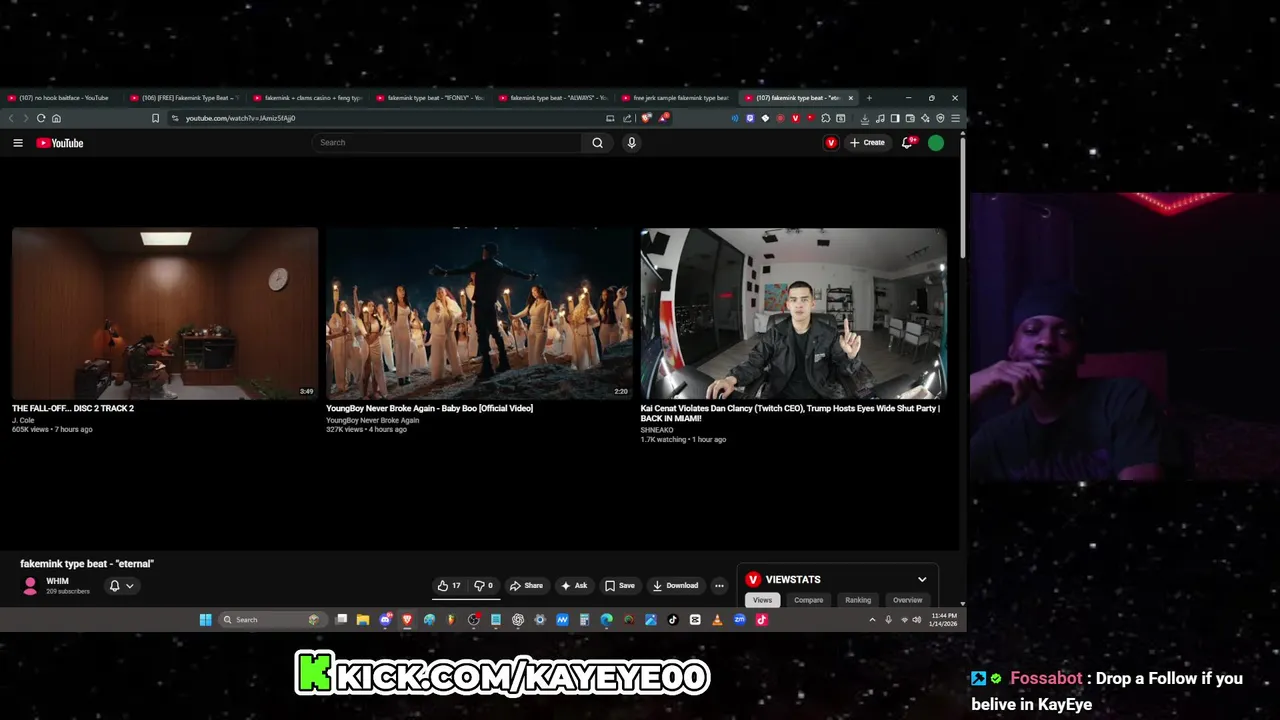Screen dimensions: 1280x720
Task: Open more actions three-dot menu under video
Action: pyautogui.click(x=718, y=586)
